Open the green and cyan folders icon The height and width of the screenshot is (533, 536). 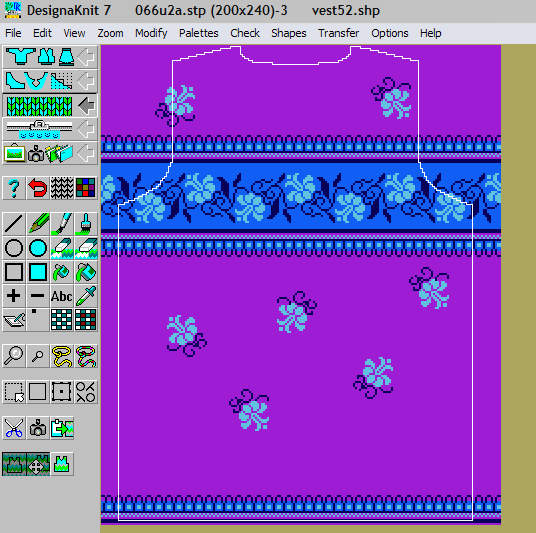(x=59, y=154)
